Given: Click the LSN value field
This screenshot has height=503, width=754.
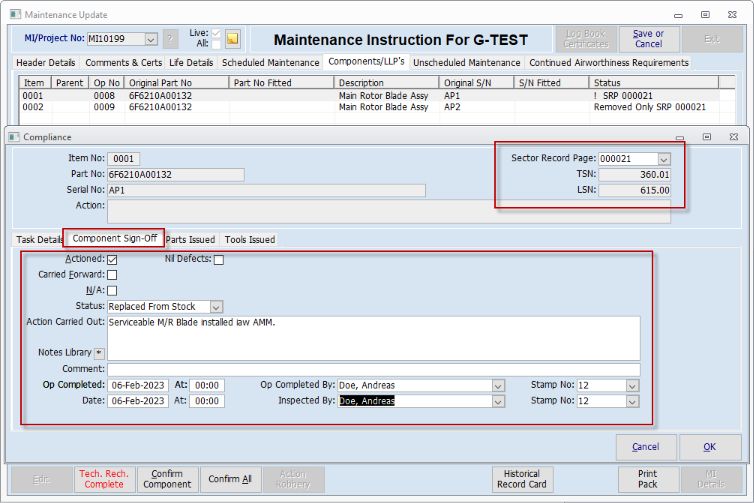Looking at the screenshot, I should click(x=634, y=190).
